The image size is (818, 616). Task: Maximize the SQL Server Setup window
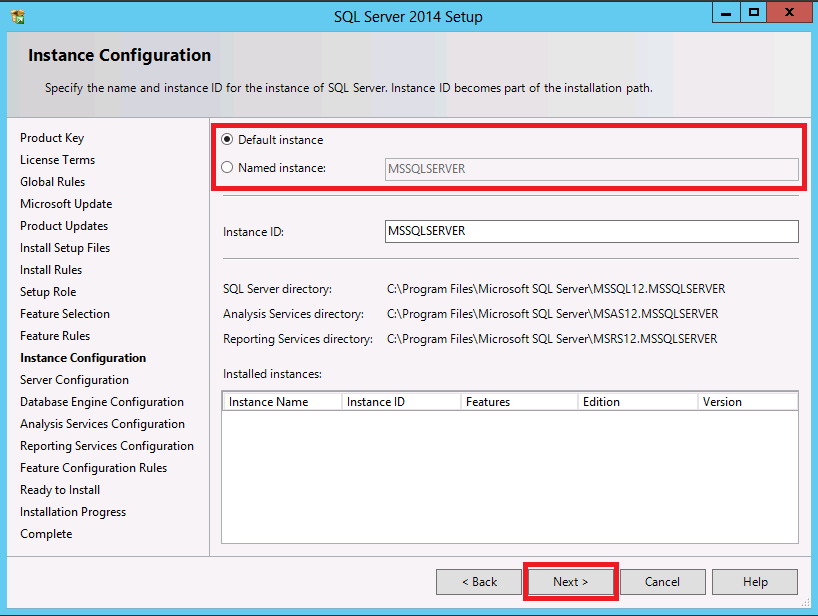point(754,12)
